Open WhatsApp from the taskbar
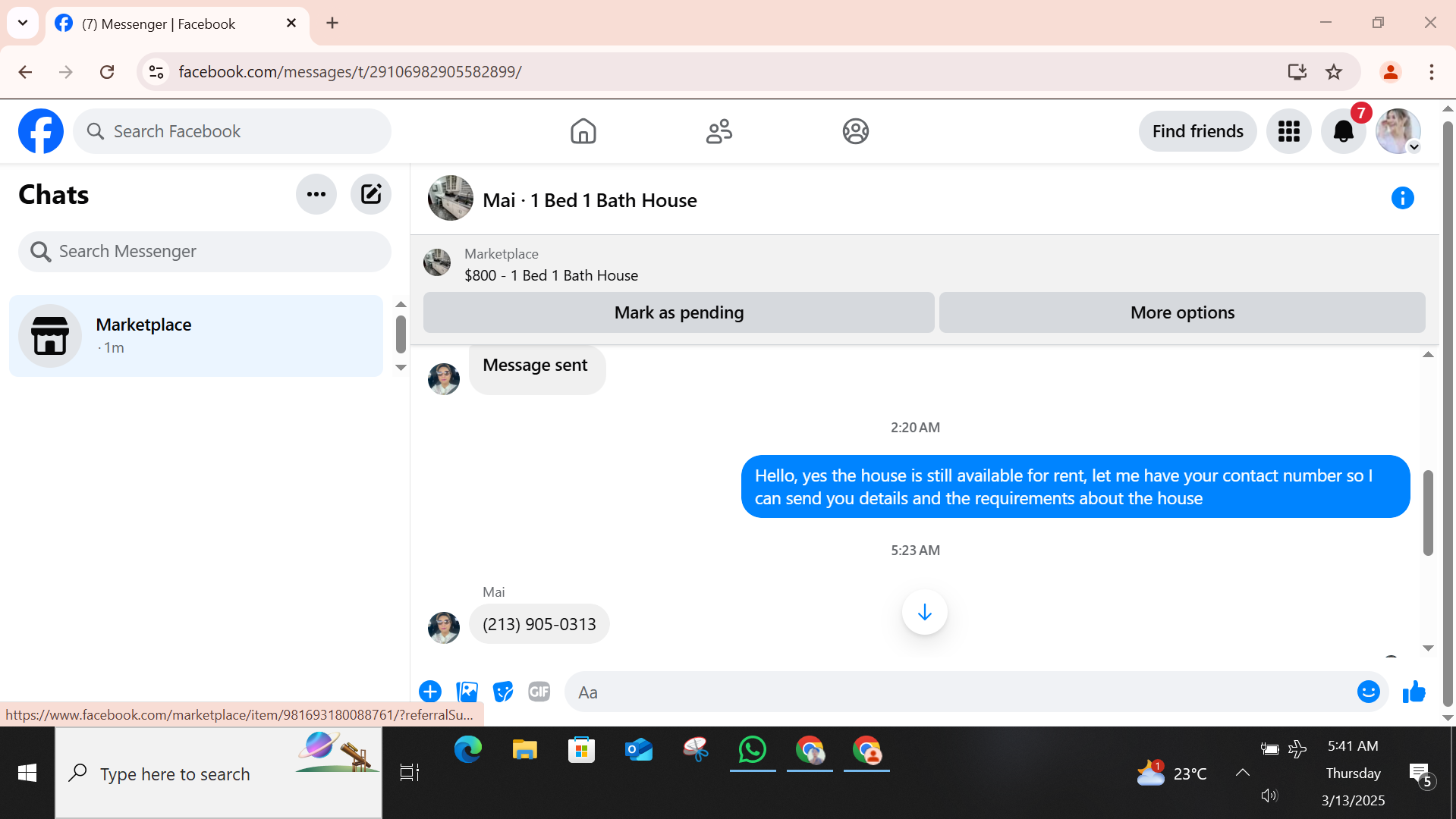 click(x=752, y=750)
